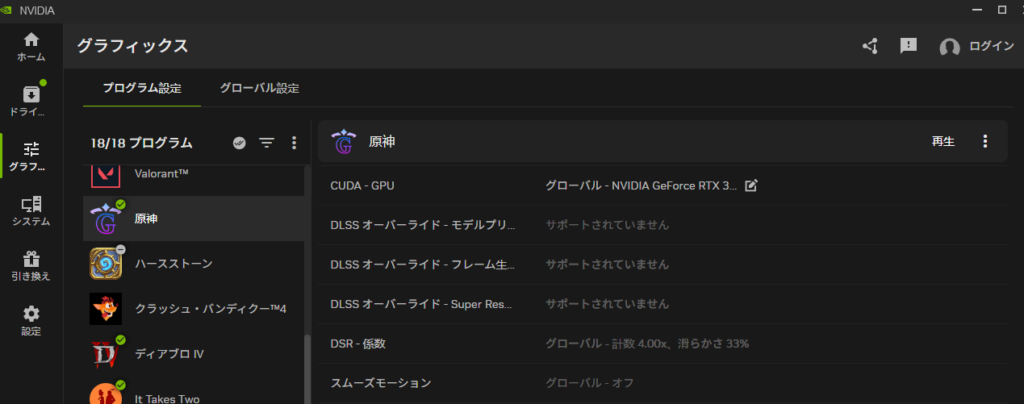
Task: Click the program list vertical scrollbar
Action: click(x=306, y=370)
